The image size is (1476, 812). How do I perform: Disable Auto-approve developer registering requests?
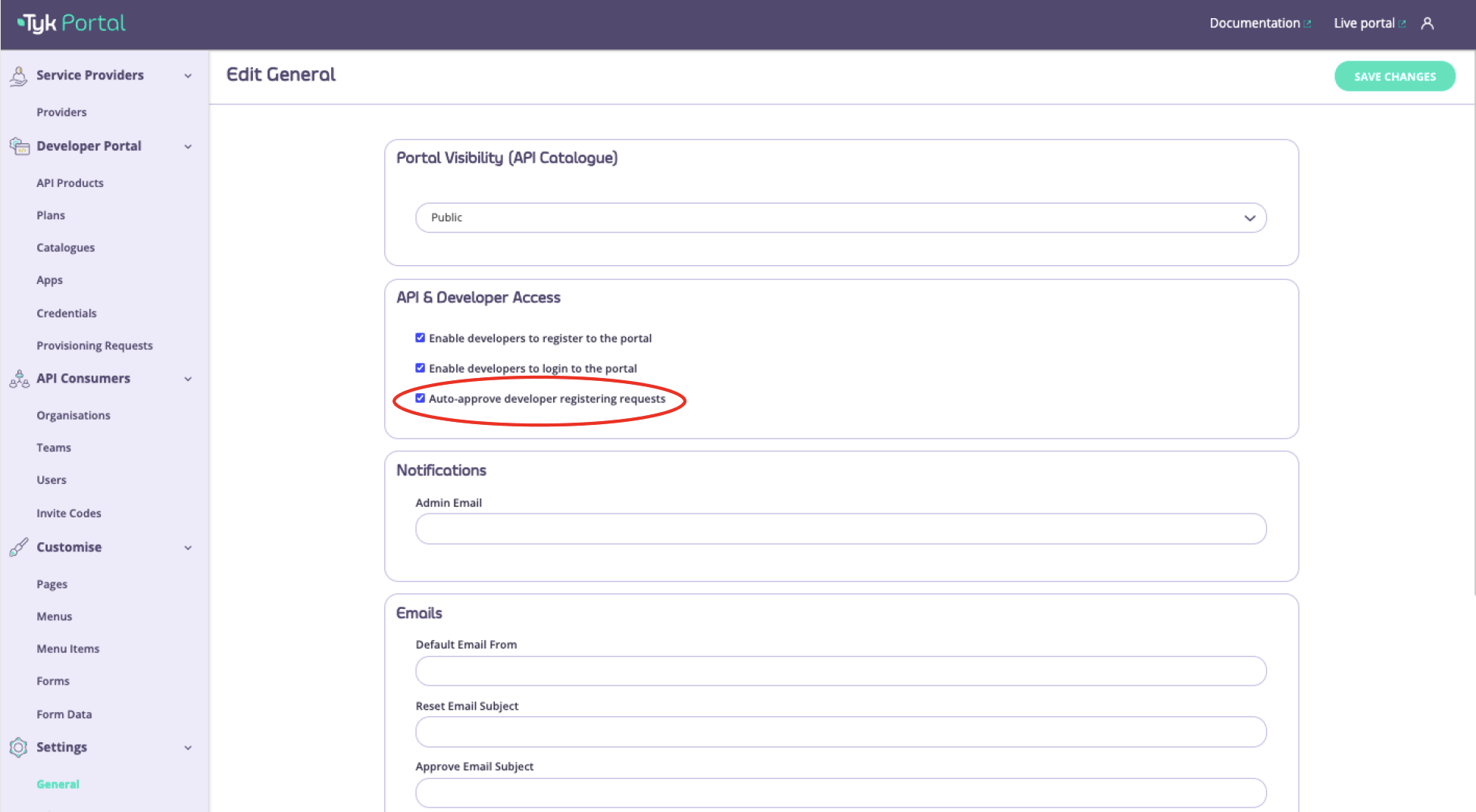pos(420,398)
